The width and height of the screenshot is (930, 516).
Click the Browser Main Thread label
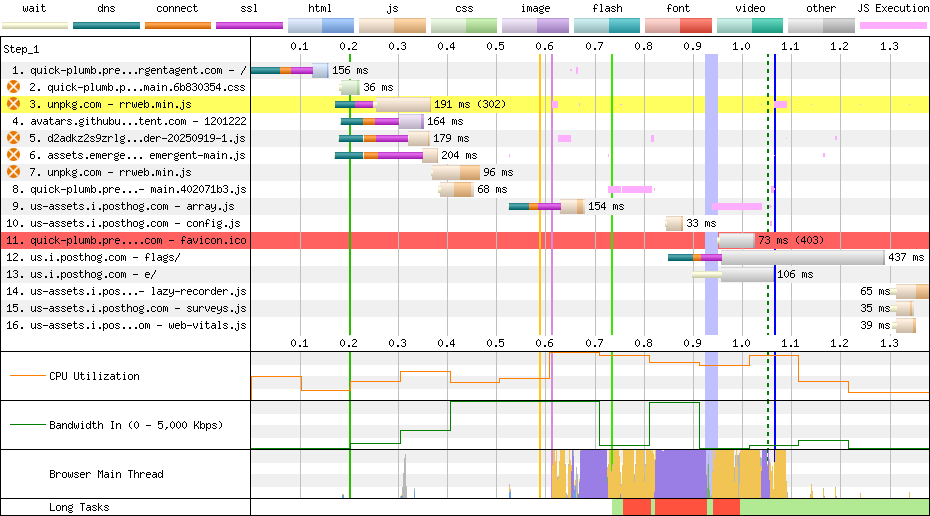(x=106, y=474)
